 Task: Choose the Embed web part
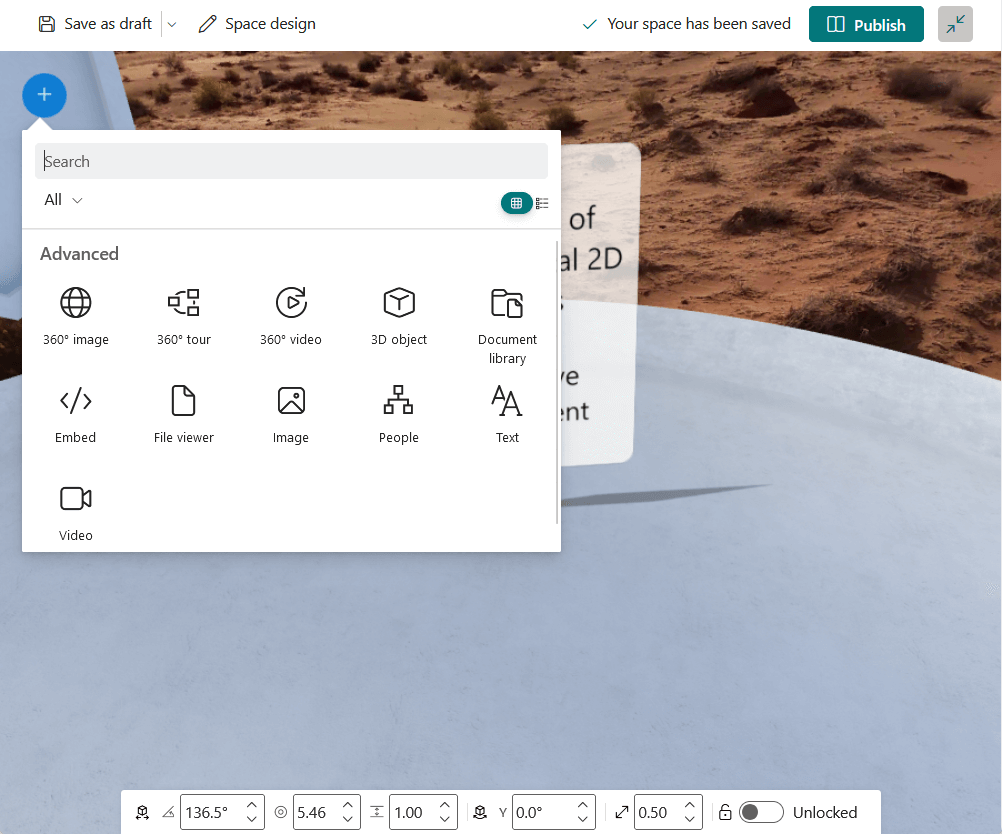coord(75,415)
